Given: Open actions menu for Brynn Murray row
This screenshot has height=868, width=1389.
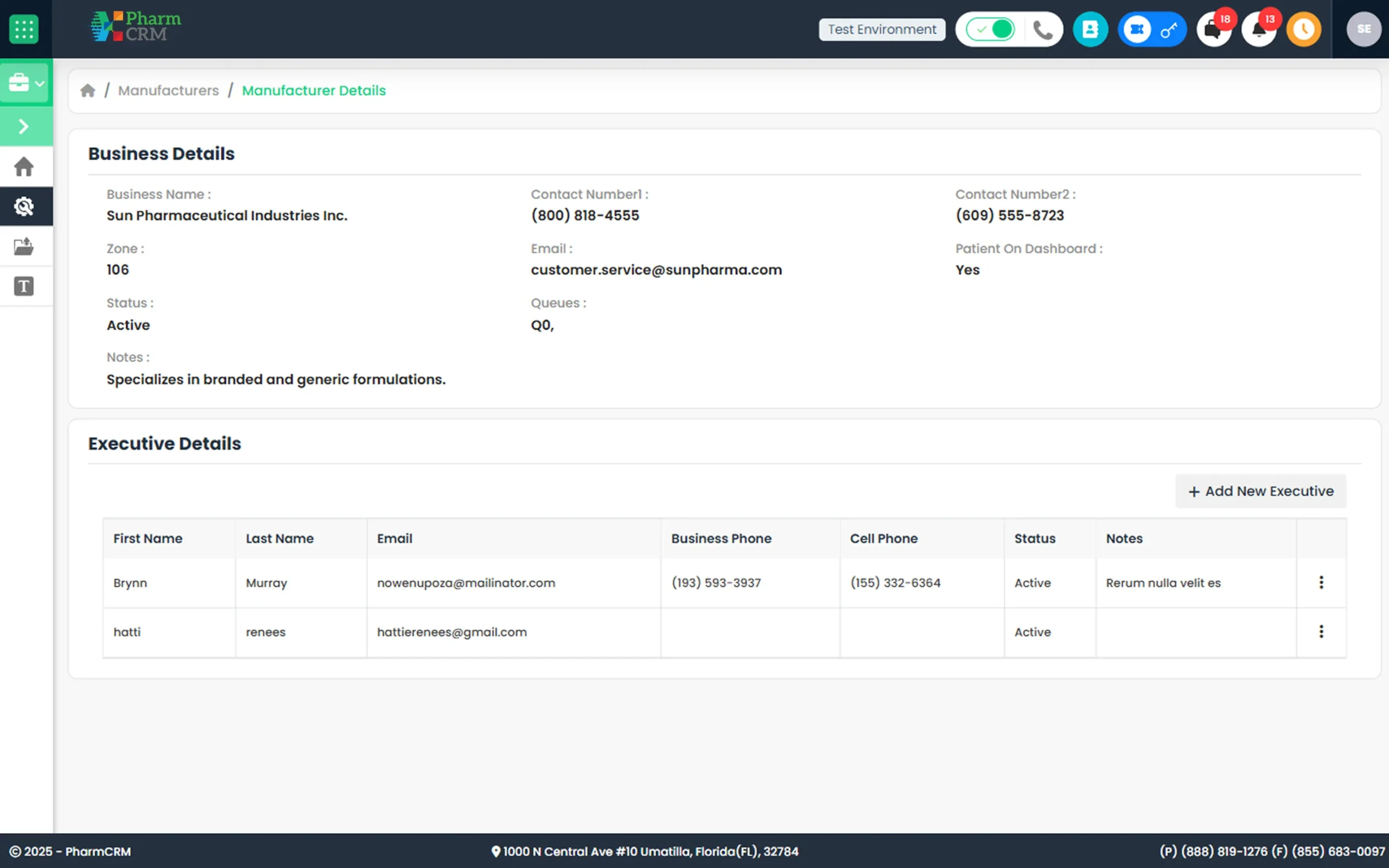Looking at the screenshot, I should (1321, 583).
